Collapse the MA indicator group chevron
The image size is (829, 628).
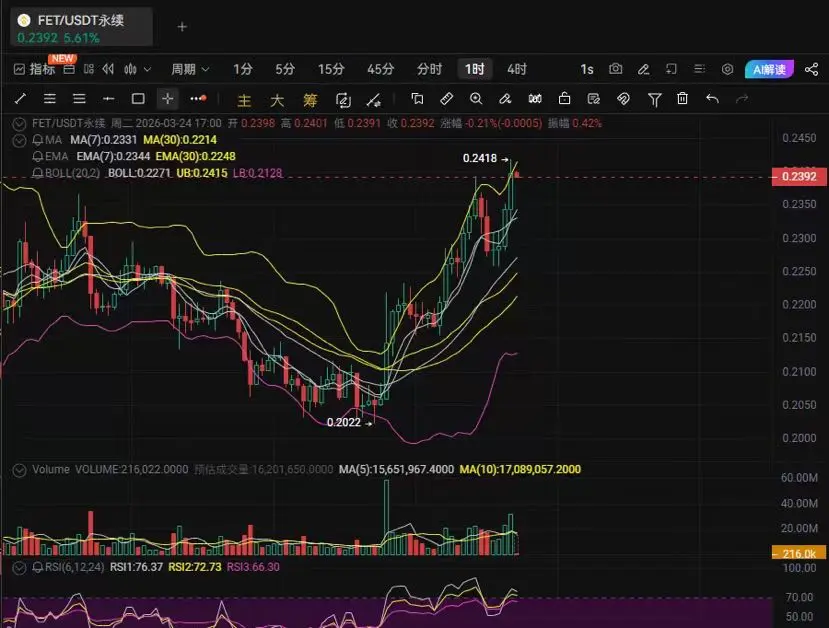[20, 141]
